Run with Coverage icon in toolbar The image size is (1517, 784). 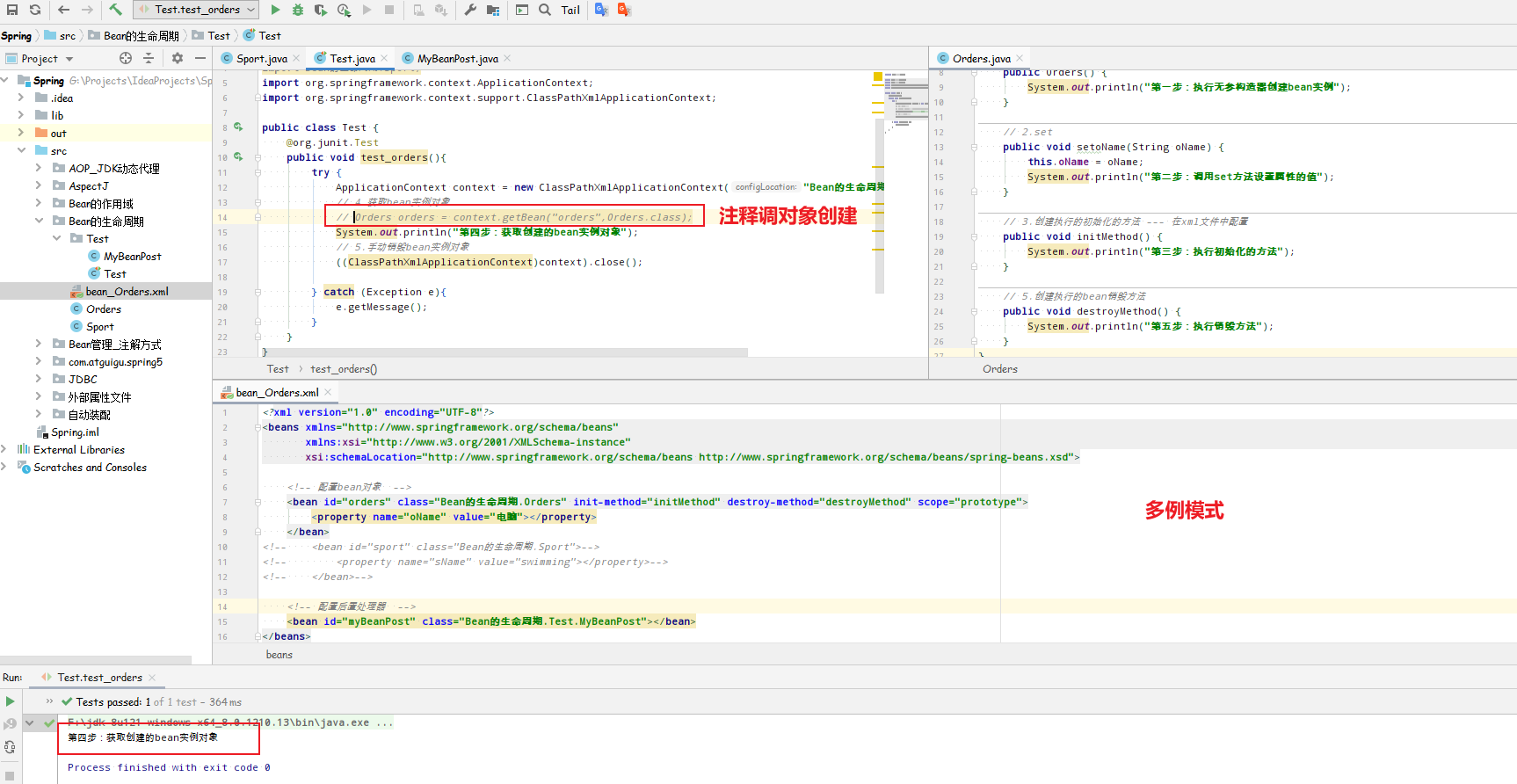click(x=321, y=10)
